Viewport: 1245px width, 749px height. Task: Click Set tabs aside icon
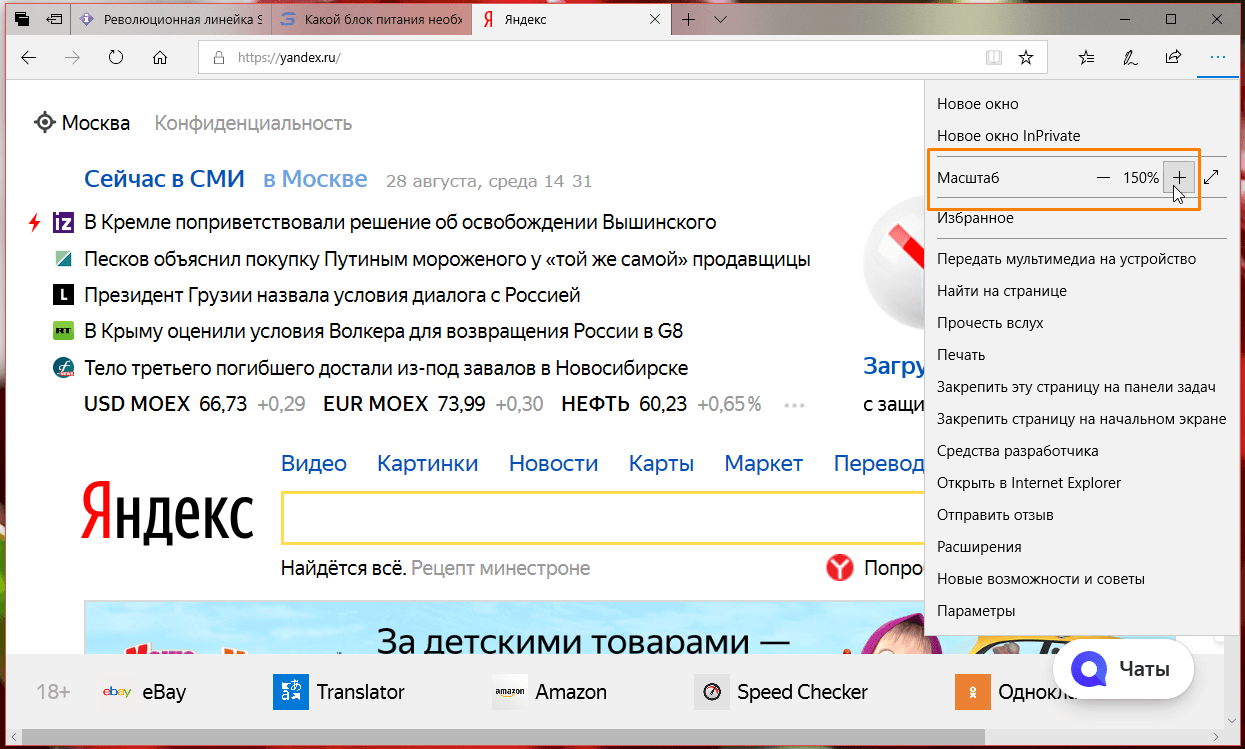(54, 19)
